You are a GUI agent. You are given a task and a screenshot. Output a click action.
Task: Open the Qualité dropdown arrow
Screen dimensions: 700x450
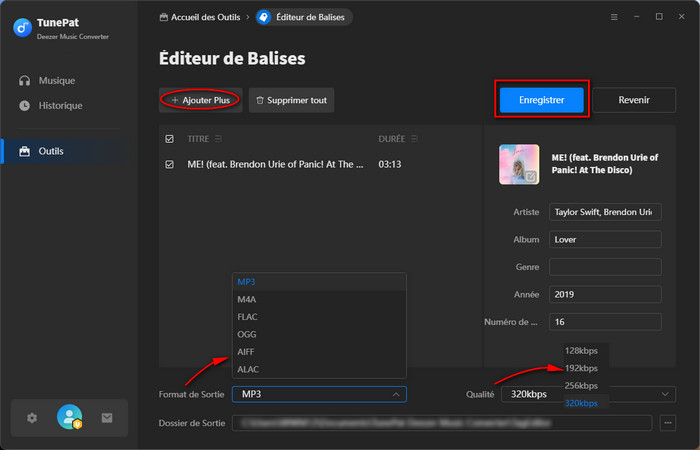point(665,394)
